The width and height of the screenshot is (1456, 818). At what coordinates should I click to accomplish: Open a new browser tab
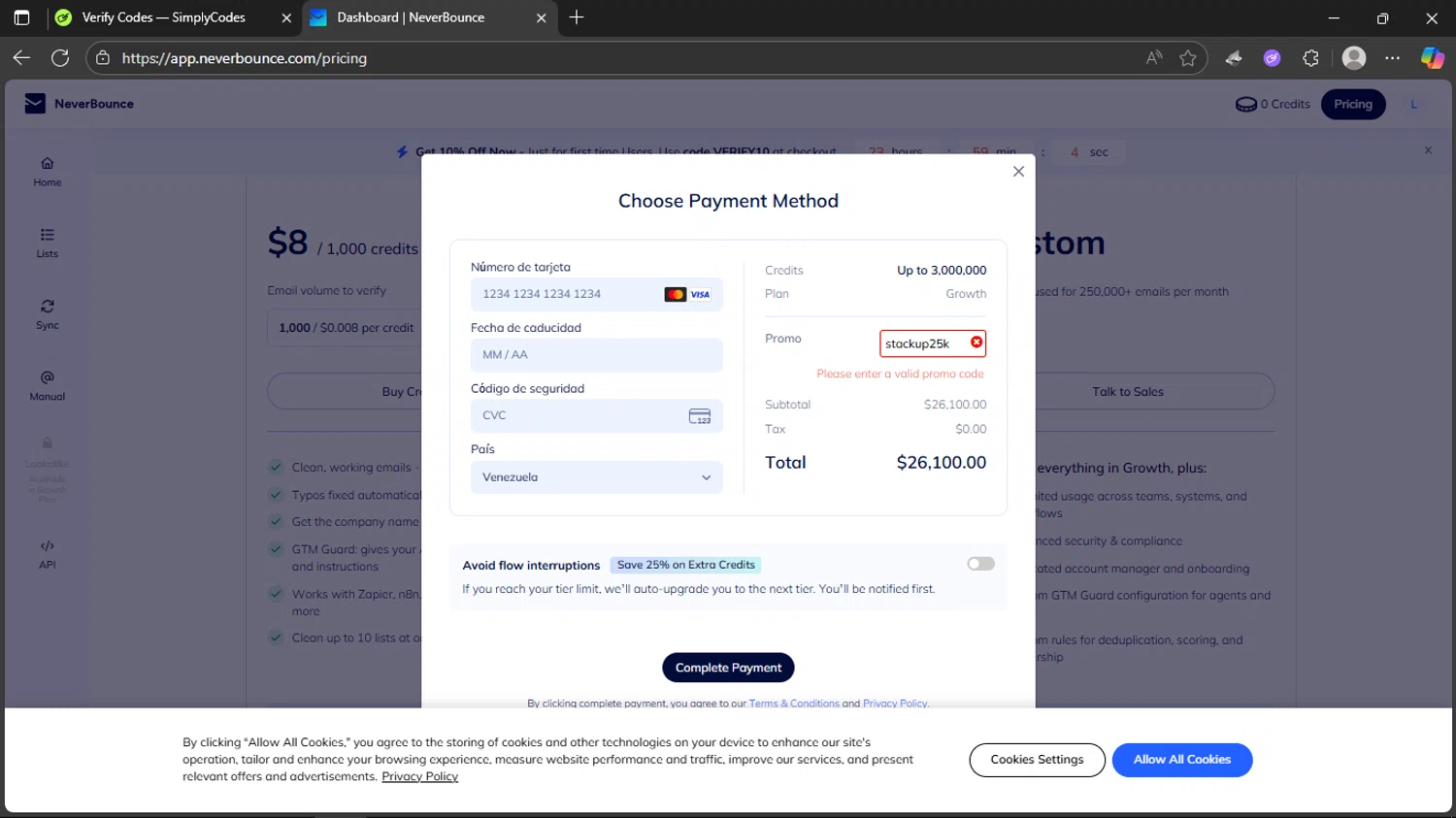pos(577,17)
